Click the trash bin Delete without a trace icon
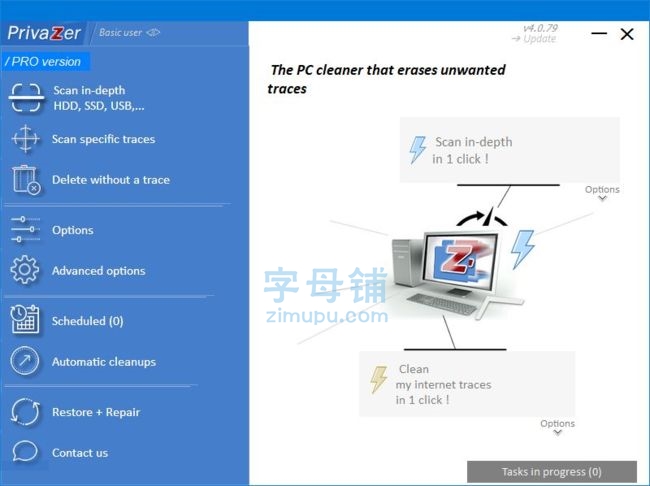The height and width of the screenshot is (486, 650). point(26,180)
